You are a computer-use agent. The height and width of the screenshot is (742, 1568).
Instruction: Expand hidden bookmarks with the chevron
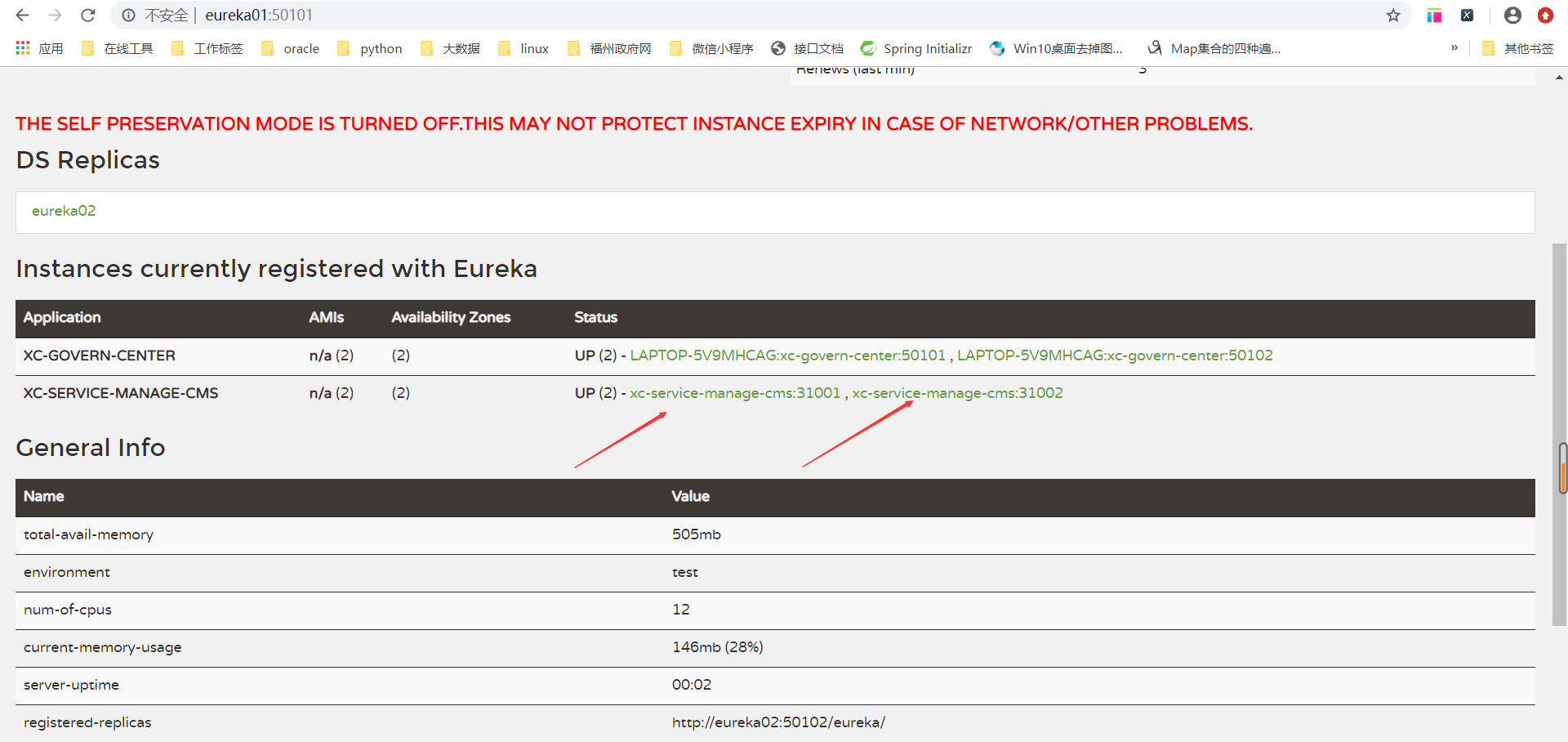[1454, 47]
